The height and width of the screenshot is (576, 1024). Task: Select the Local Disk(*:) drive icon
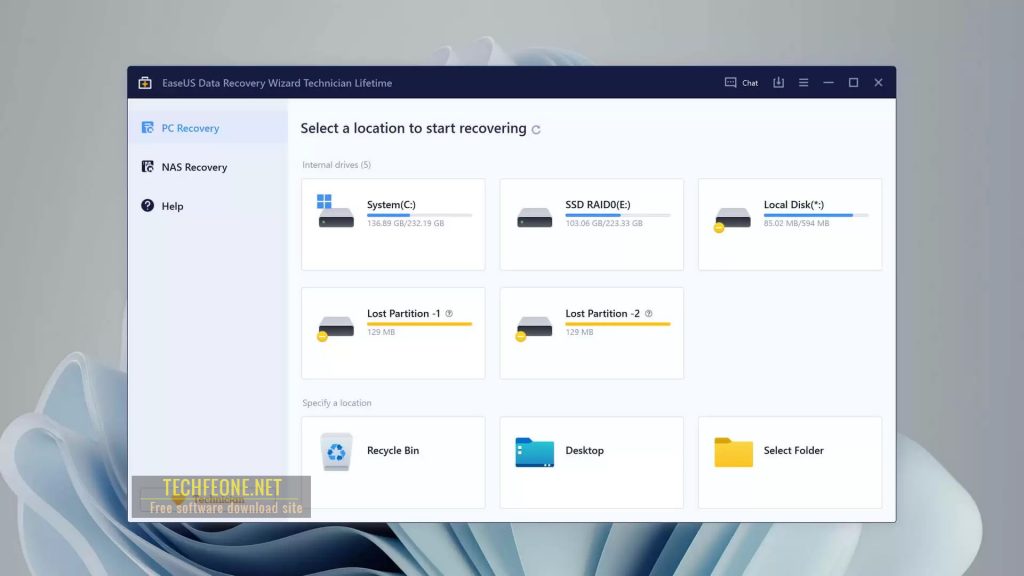coord(731,219)
